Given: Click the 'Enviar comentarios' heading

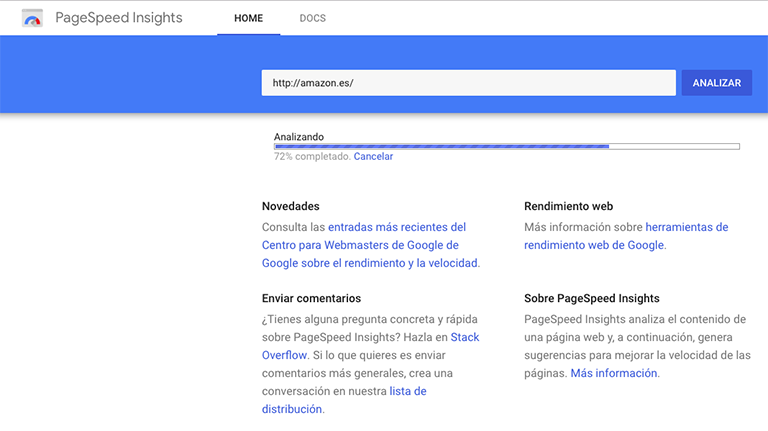Looking at the screenshot, I should (x=311, y=298).
